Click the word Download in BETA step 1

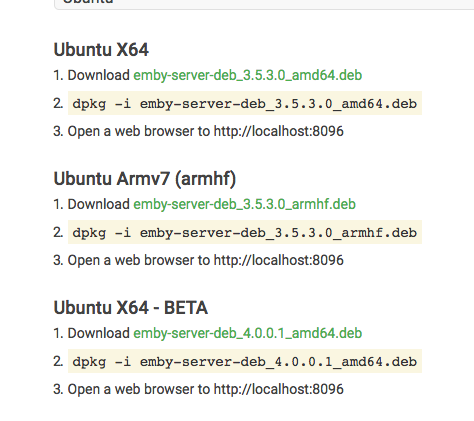pos(99,333)
